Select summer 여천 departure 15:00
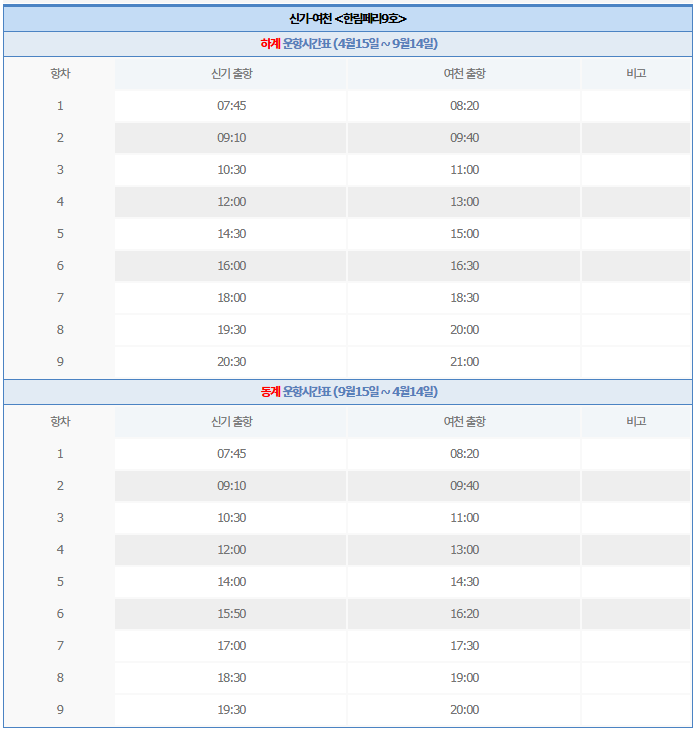This screenshot has height=731, width=697. (x=464, y=234)
